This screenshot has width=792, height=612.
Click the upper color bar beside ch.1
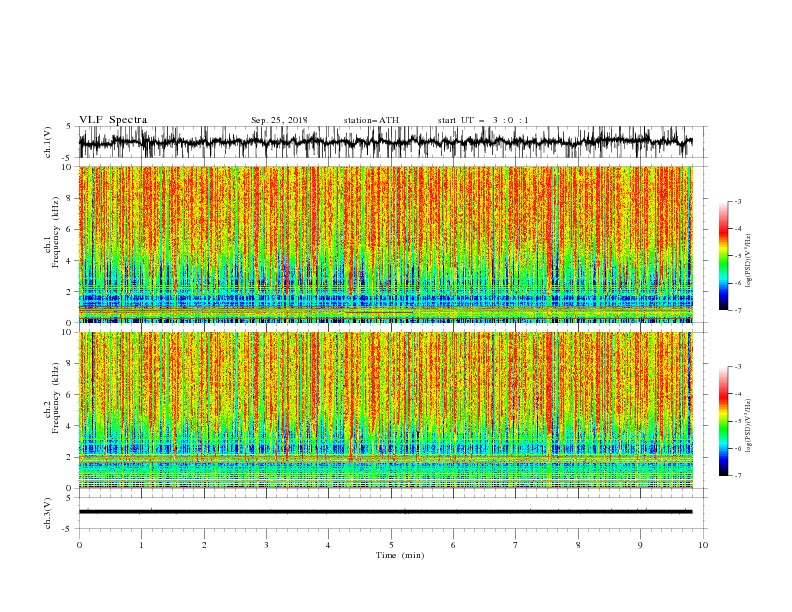(x=723, y=256)
